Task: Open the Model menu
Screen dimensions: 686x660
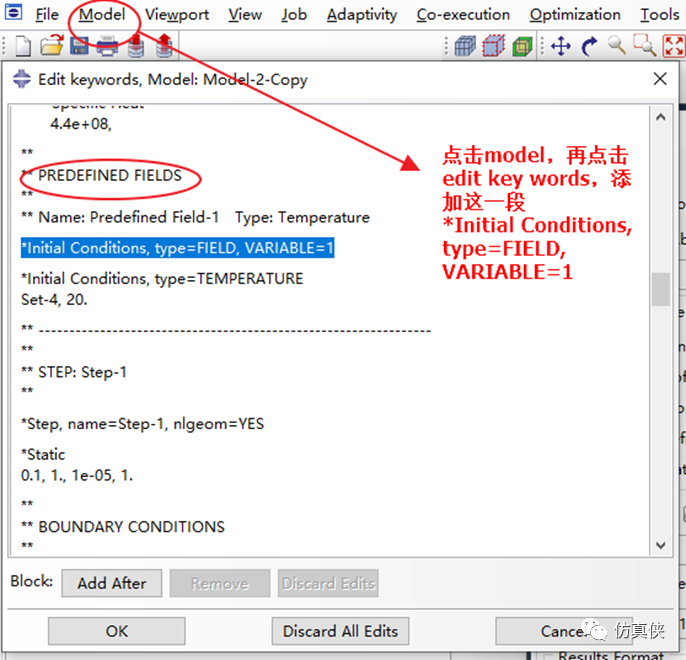Action: coord(102,14)
